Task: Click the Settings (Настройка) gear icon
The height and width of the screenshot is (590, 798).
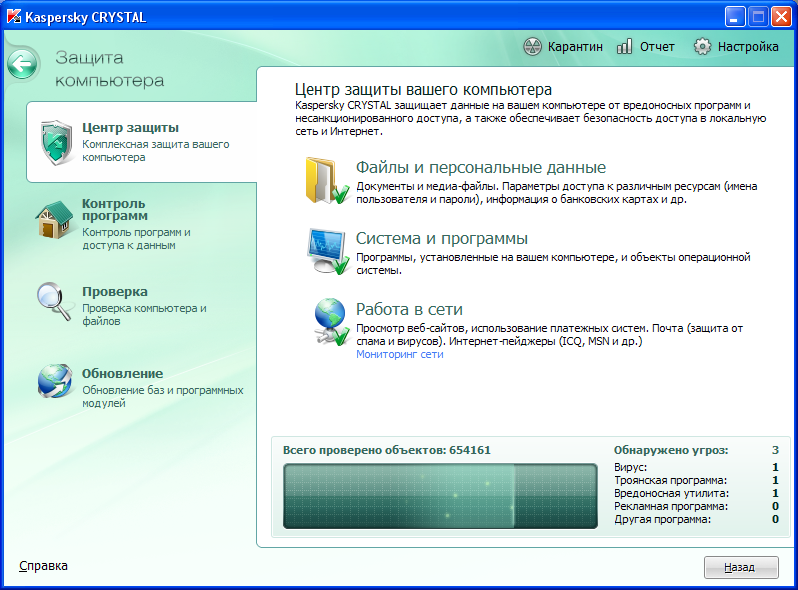Action: (x=702, y=47)
